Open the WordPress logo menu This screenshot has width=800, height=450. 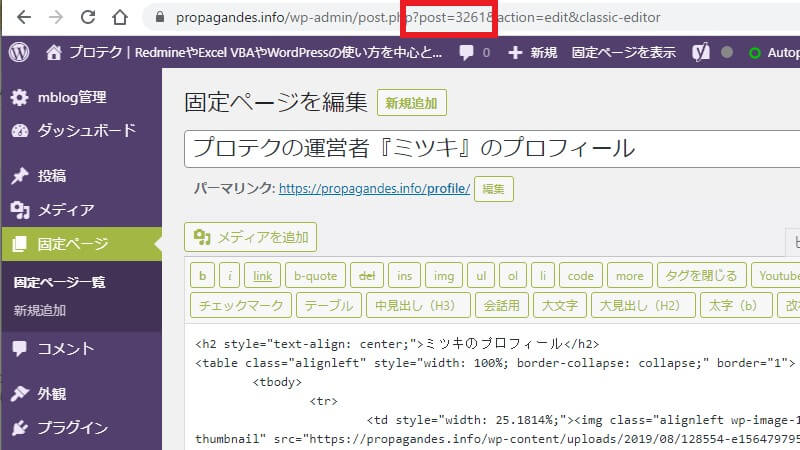pos(19,53)
